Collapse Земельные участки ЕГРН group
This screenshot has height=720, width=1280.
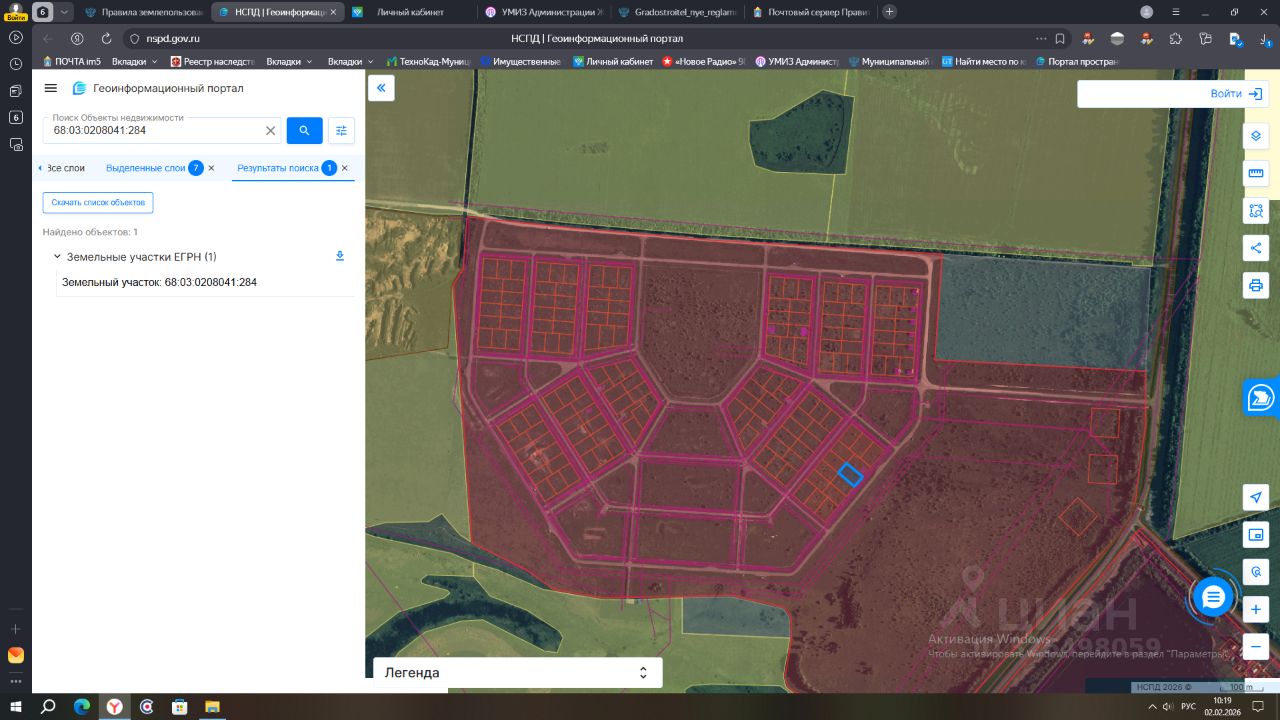pyautogui.click(x=57, y=257)
